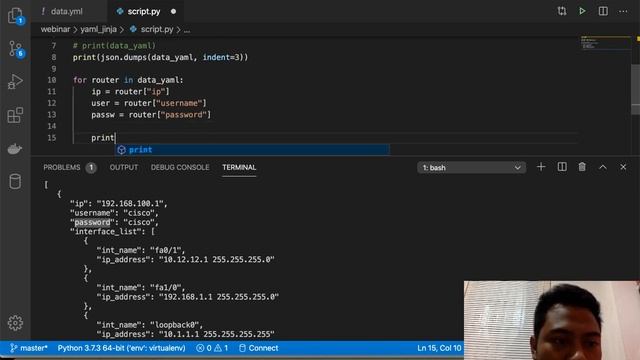Click yaml_jinja breadcrumb folder
This screenshot has width=640, height=360.
tap(98, 29)
